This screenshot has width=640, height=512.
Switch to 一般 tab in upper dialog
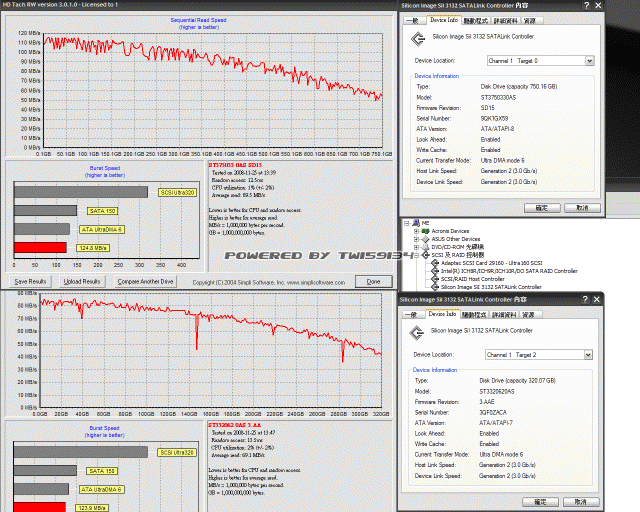(413, 21)
